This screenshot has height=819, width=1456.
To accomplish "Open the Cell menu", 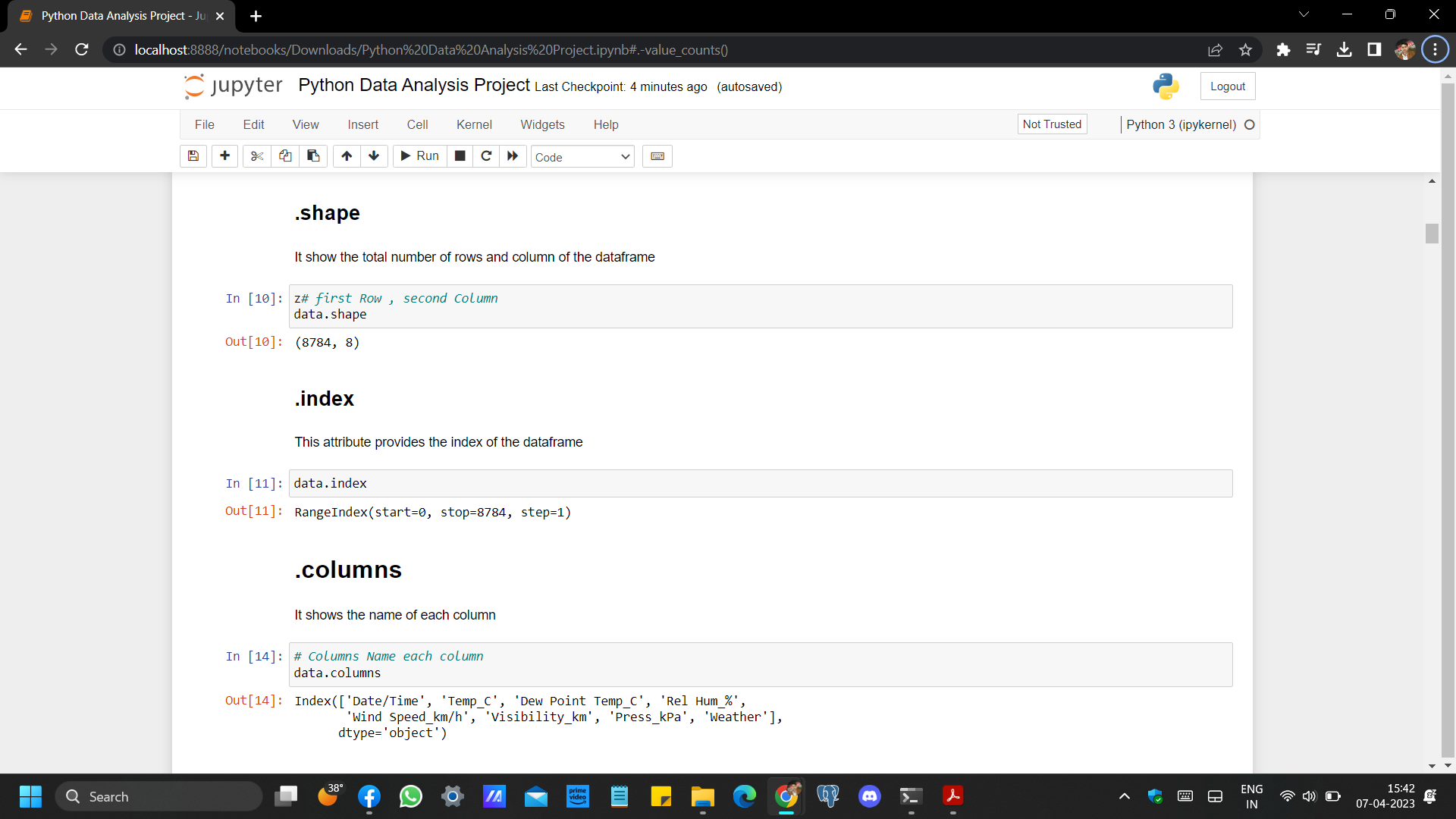I will [x=417, y=124].
